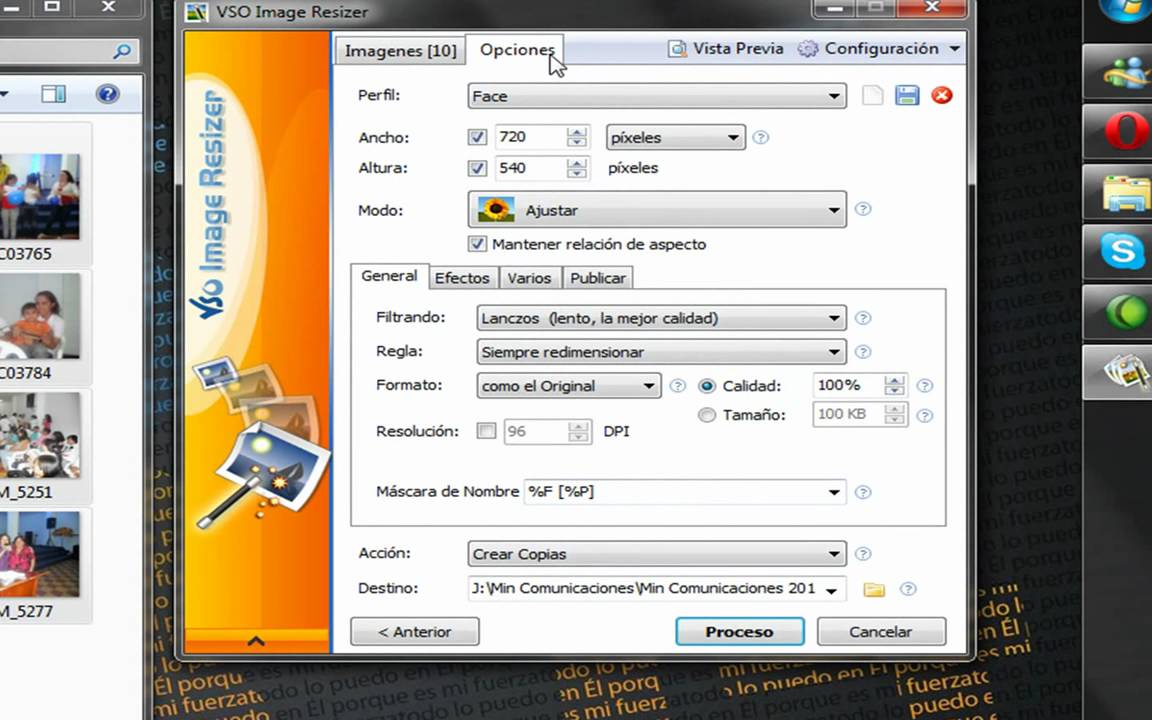Click the Vista Previa label
Image resolution: width=1152 pixels, height=720 pixels.
click(x=738, y=48)
